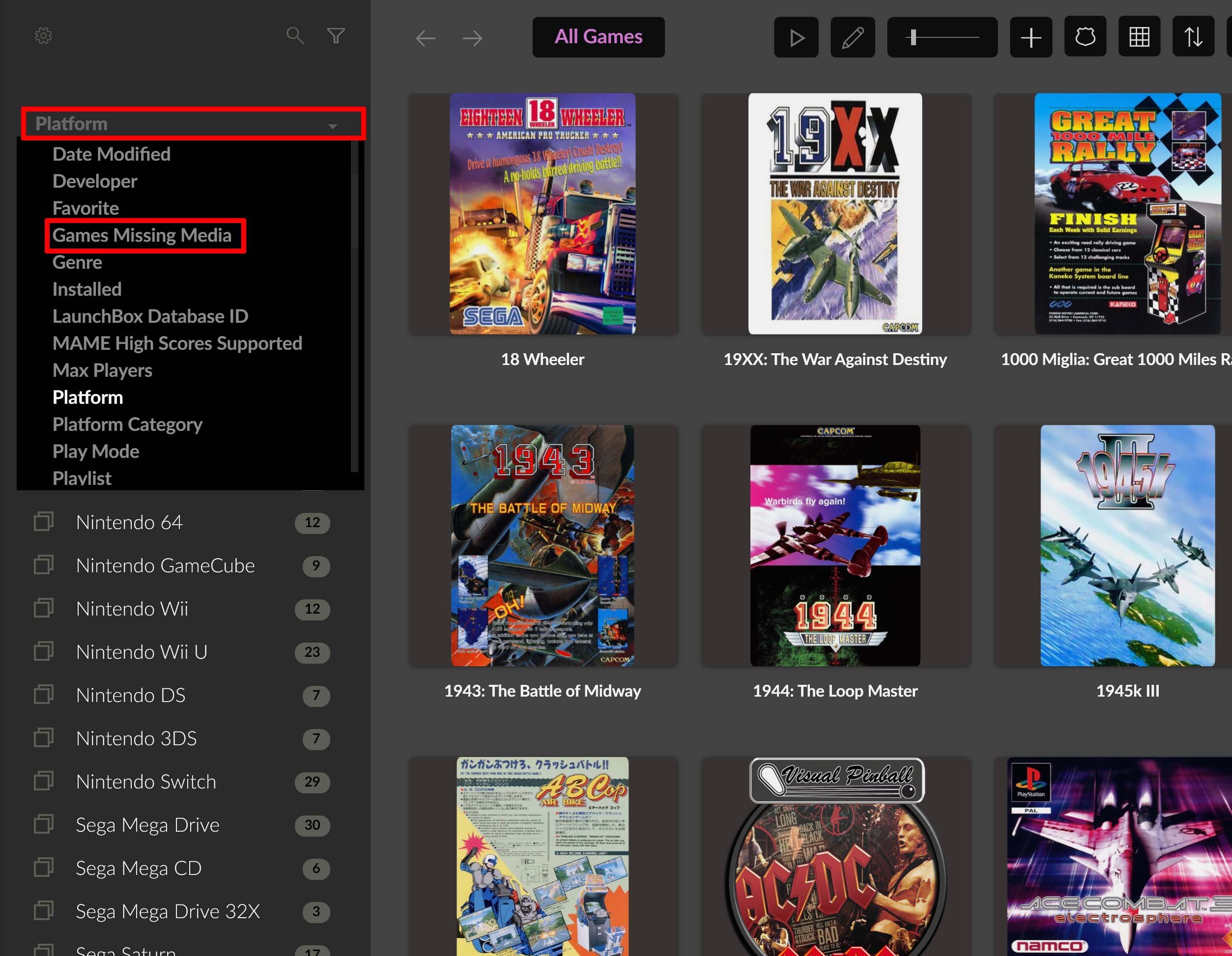Screen dimensions: 1232x956
Task: Open Nintendo GameCube platform
Action: [x=165, y=565]
